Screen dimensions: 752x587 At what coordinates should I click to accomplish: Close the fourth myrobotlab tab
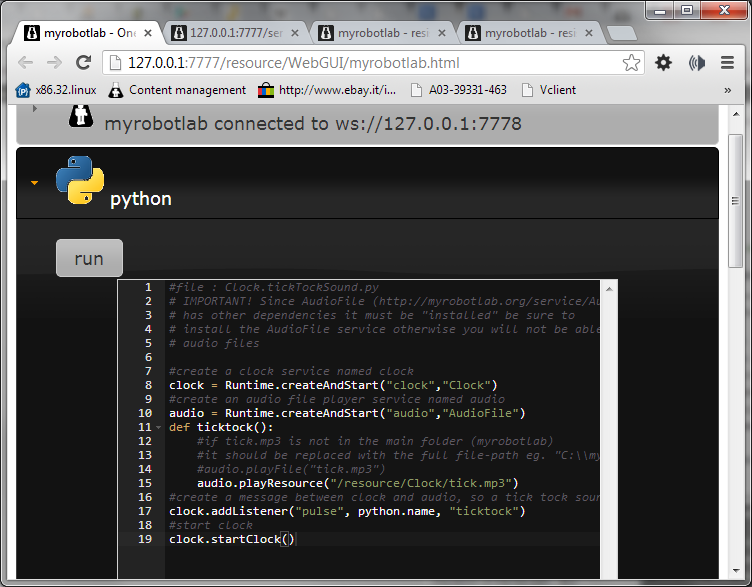(589, 33)
